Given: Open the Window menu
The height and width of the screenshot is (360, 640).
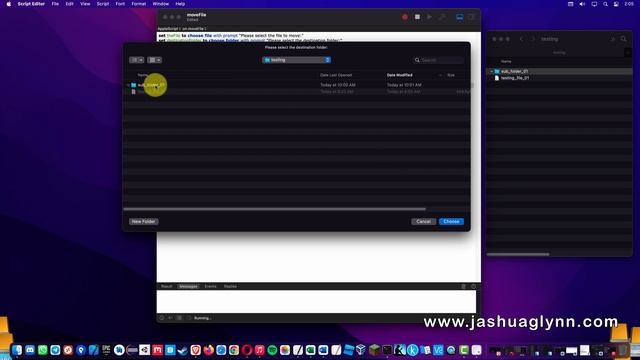Looking at the screenshot, I should coord(160,4).
